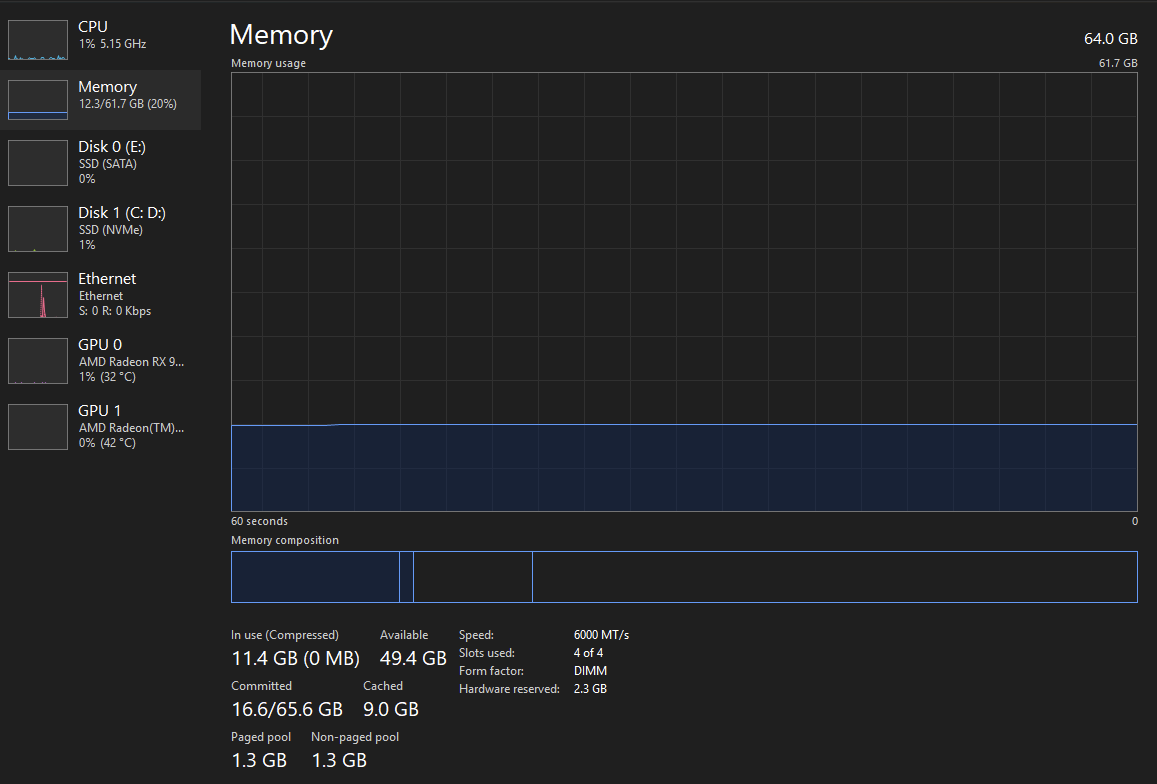Open the Ethernet label in the sidebar
1157x784 pixels.
pos(107,279)
